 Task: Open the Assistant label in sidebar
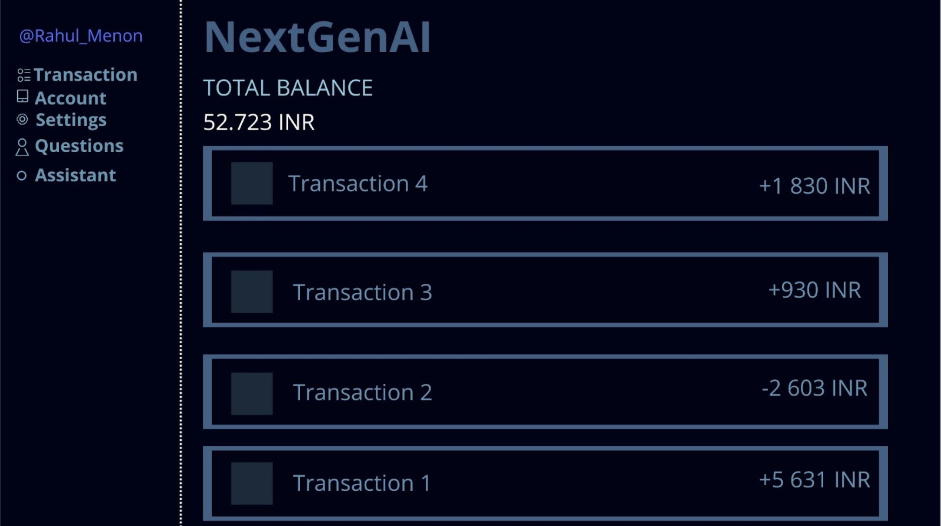(x=75, y=175)
